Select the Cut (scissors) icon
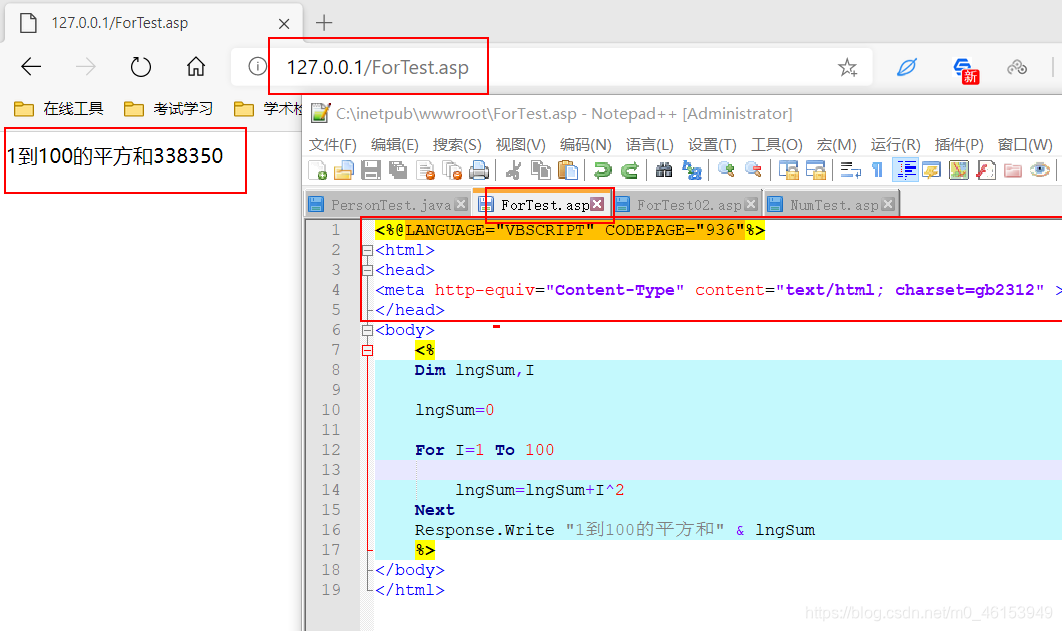The width and height of the screenshot is (1062, 631). pyautogui.click(x=515, y=170)
